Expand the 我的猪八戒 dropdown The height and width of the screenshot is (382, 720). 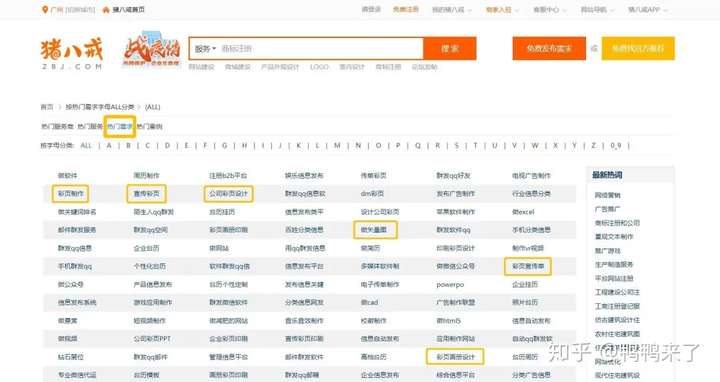point(451,10)
